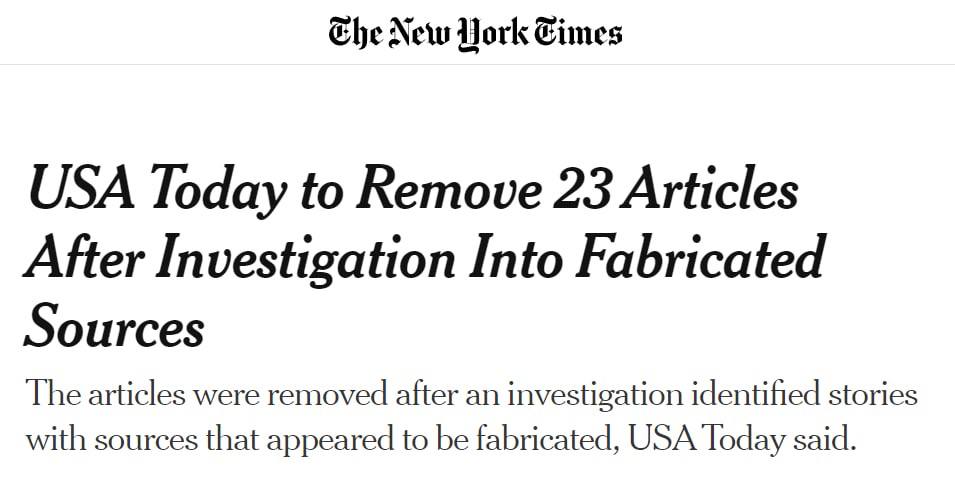Click the headline's last word "Sources"

[x=114, y=325]
